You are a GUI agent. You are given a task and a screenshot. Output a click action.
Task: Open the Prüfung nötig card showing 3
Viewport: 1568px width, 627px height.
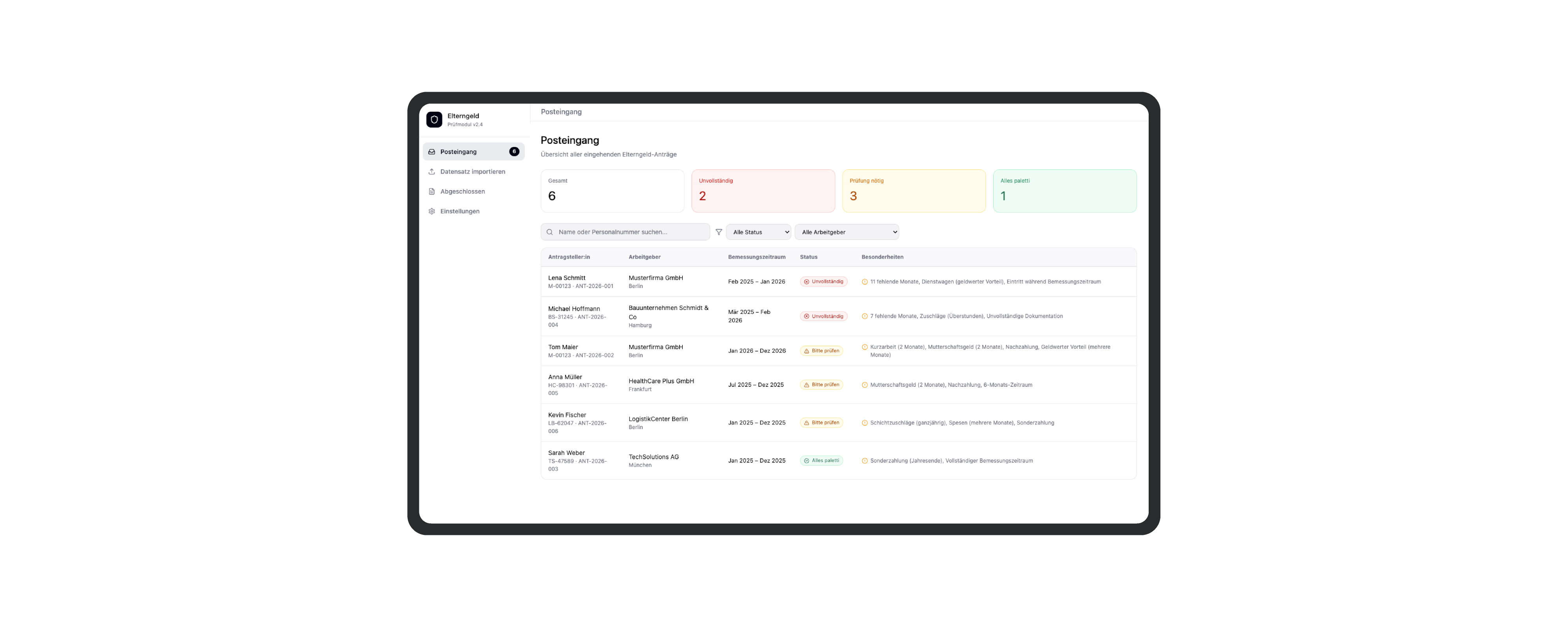click(x=914, y=190)
